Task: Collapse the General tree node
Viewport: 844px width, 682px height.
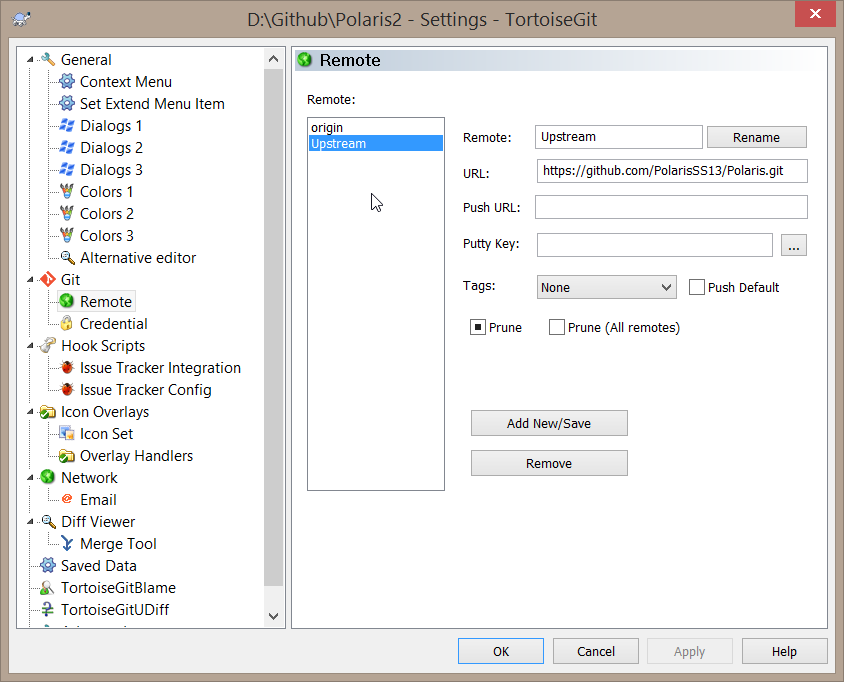Action: click(30, 60)
